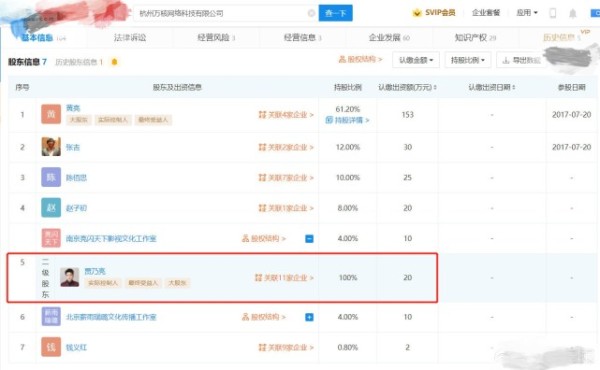Screen dimensions: 600x370
Task: Click the 0.80% shareholding value
Action: tap(347, 347)
